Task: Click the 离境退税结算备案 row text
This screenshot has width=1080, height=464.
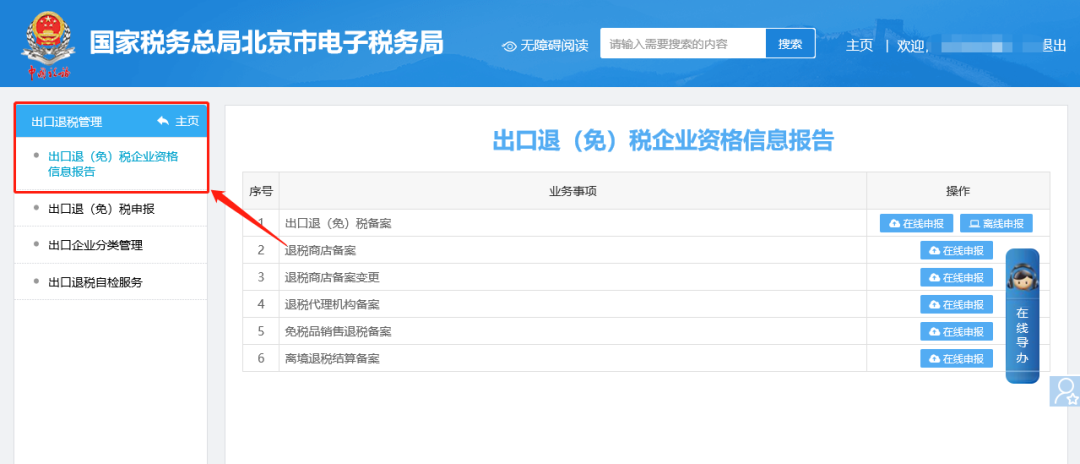Action: pyautogui.click(x=332, y=359)
